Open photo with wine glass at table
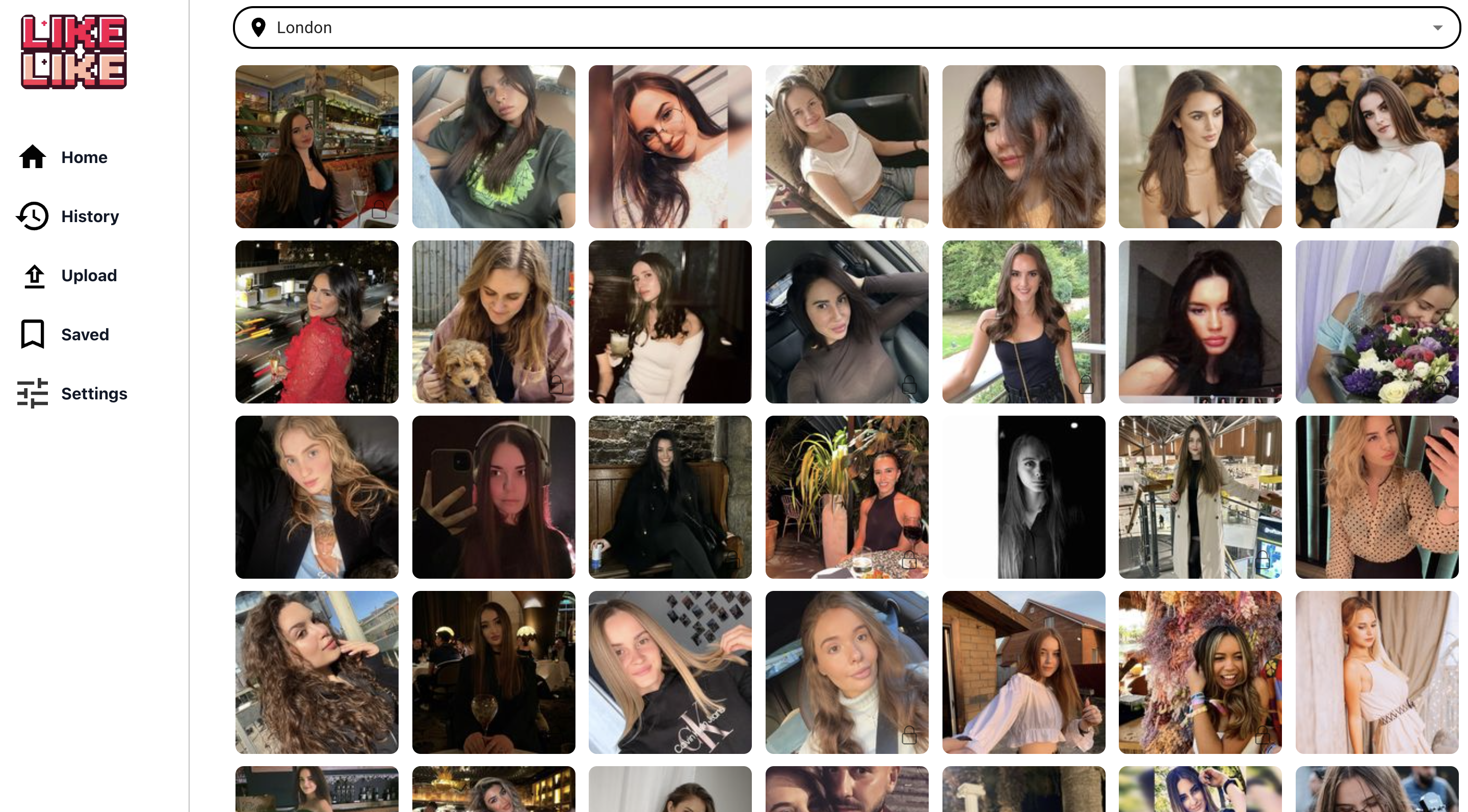The width and height of the screenshot is (1468, 812). (846, 497)
